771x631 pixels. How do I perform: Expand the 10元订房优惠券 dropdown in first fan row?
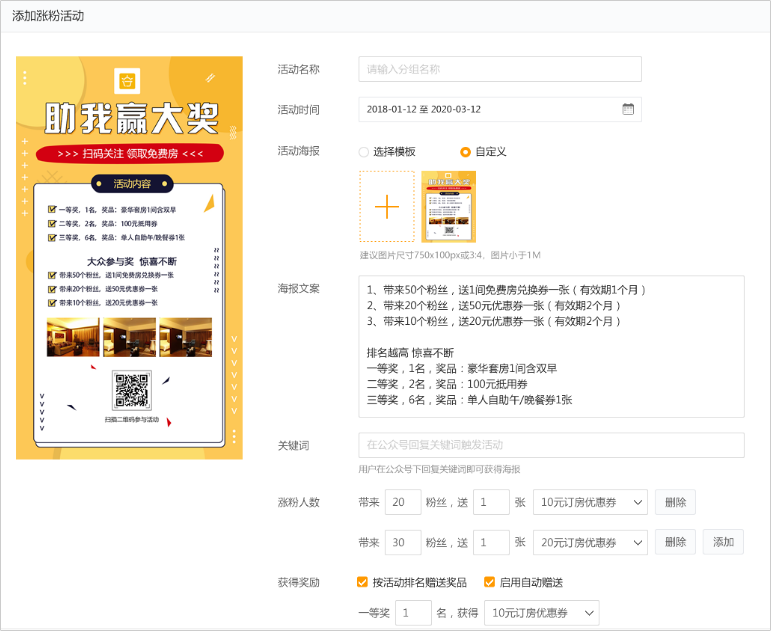coord(590,502)
